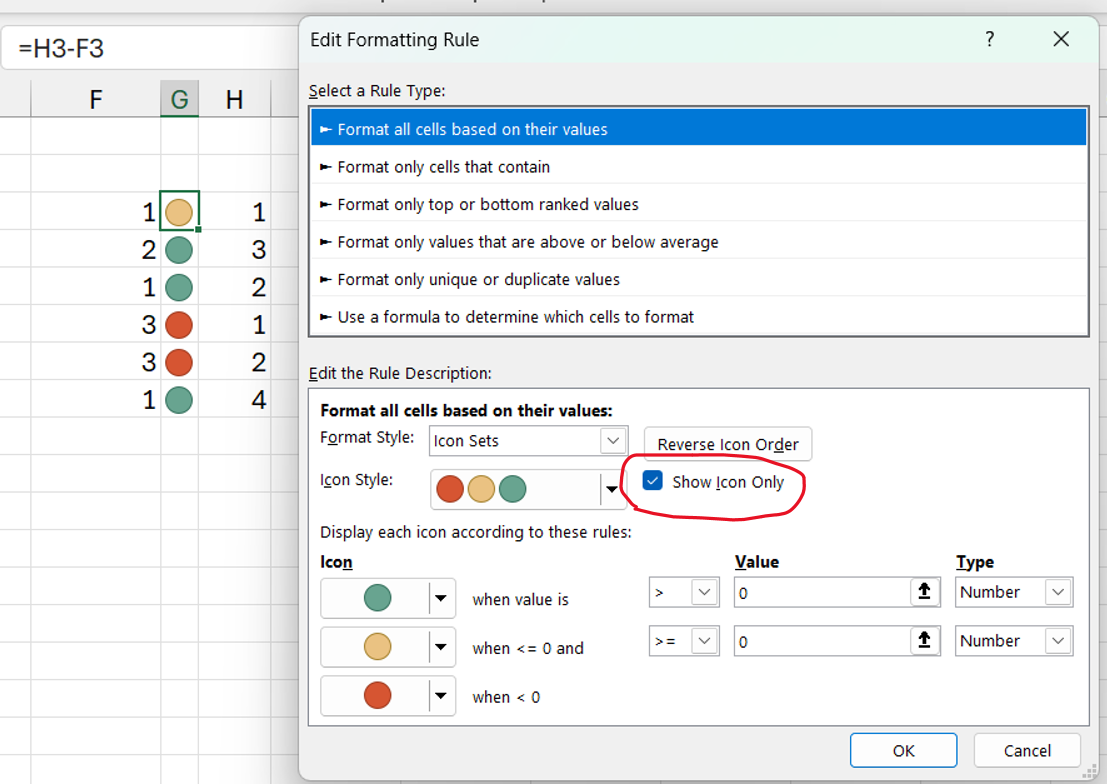Click the first rule's Value input field

pos(822,593)
